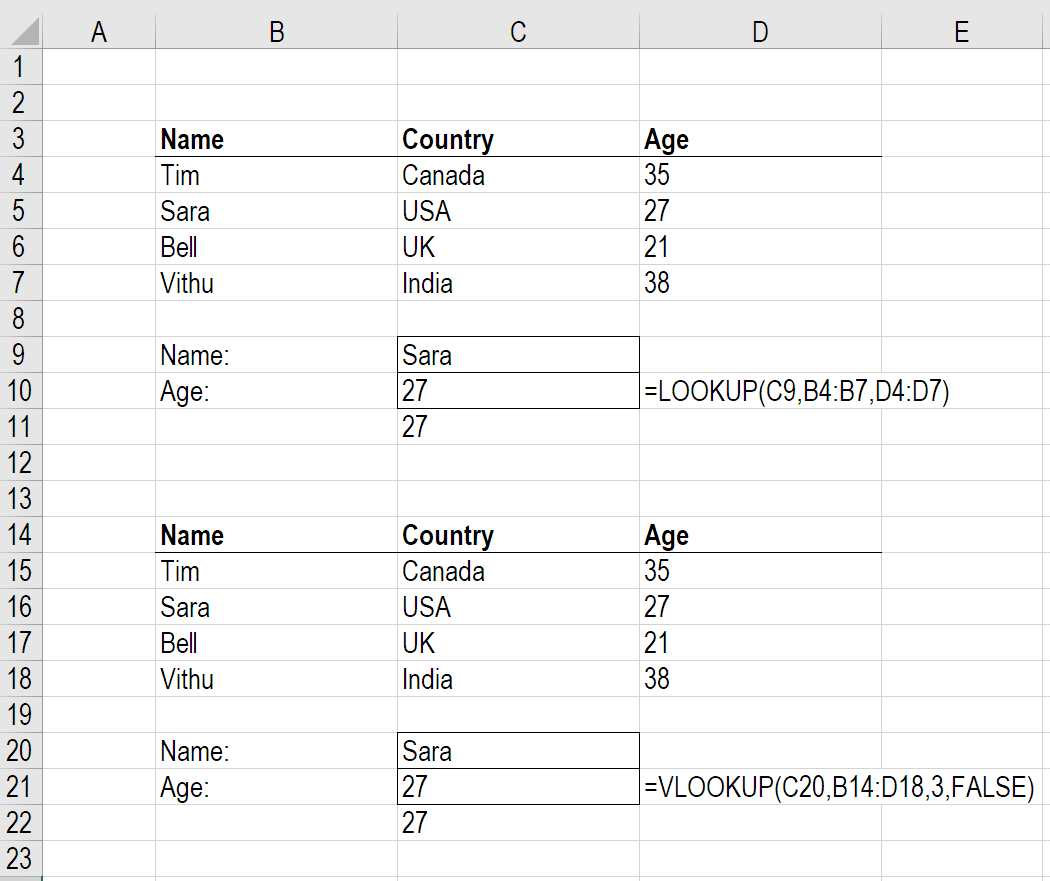Screen dimensions: 1050x881
Task: Select column E header
Action: click(962, 31)
